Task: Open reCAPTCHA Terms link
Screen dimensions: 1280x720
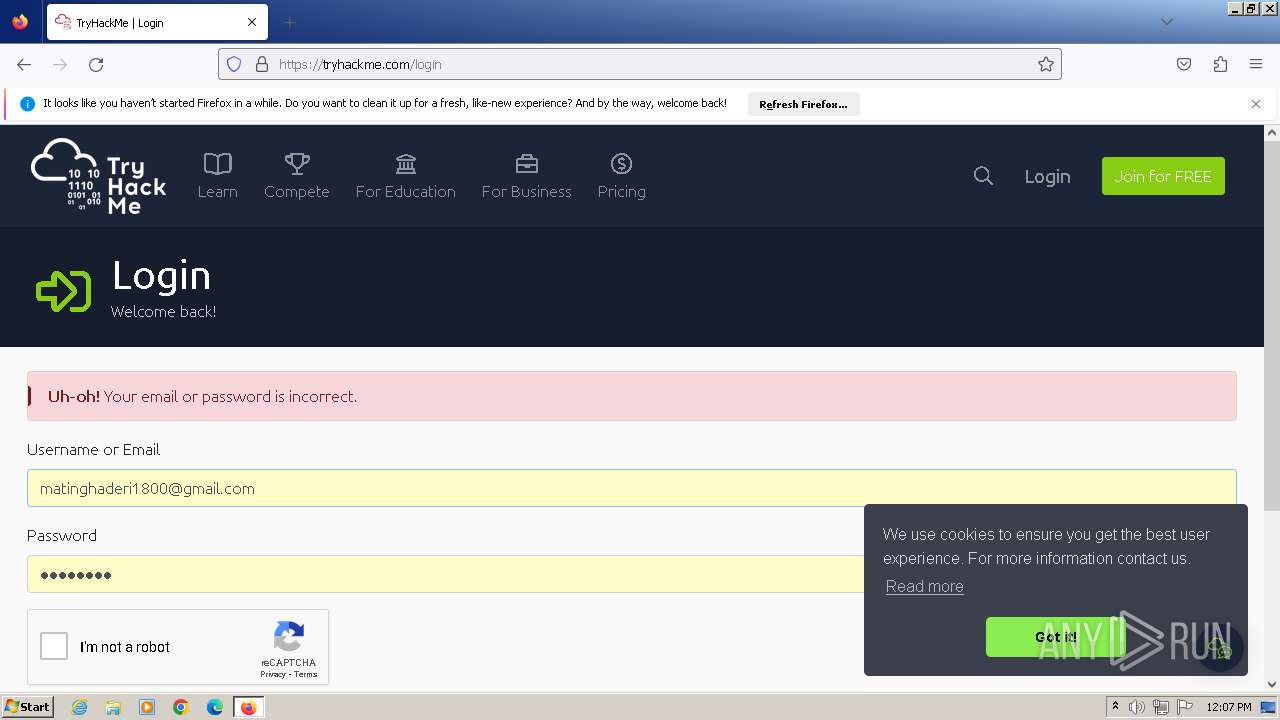Action: click(x=305, y=674)
